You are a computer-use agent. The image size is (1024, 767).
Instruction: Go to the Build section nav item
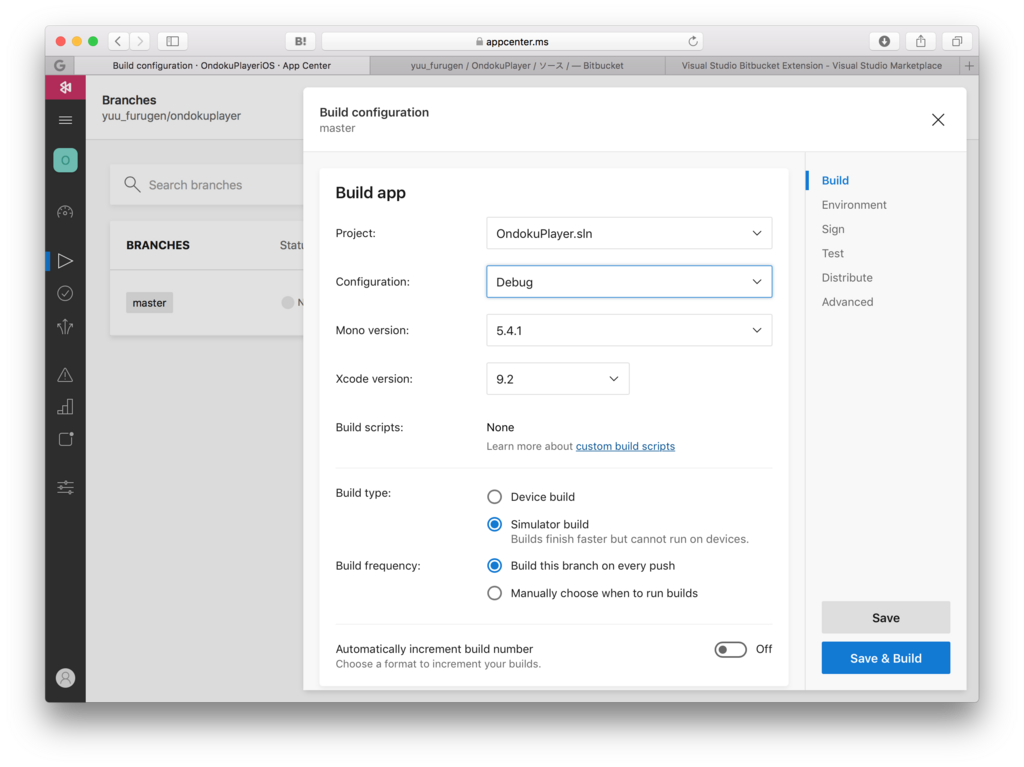point(835,180)
